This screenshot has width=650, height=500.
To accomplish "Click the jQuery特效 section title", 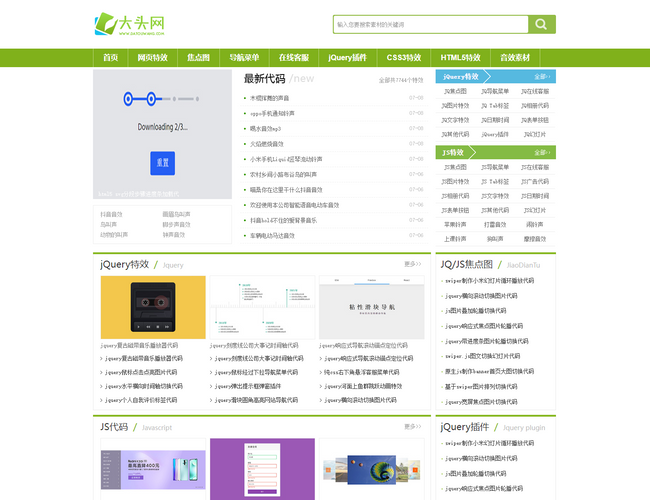I will coord(124,265).
